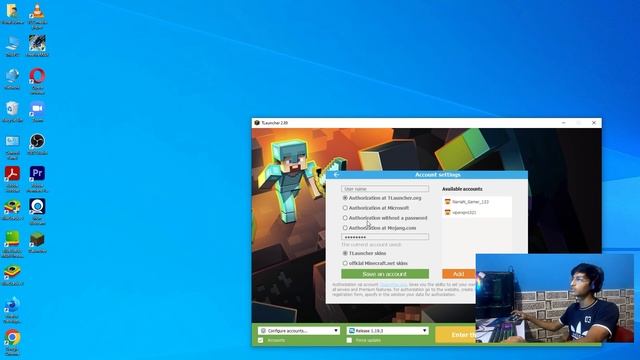Click the yellow Enter the game button
640x360 pixels.
[456, 335]
